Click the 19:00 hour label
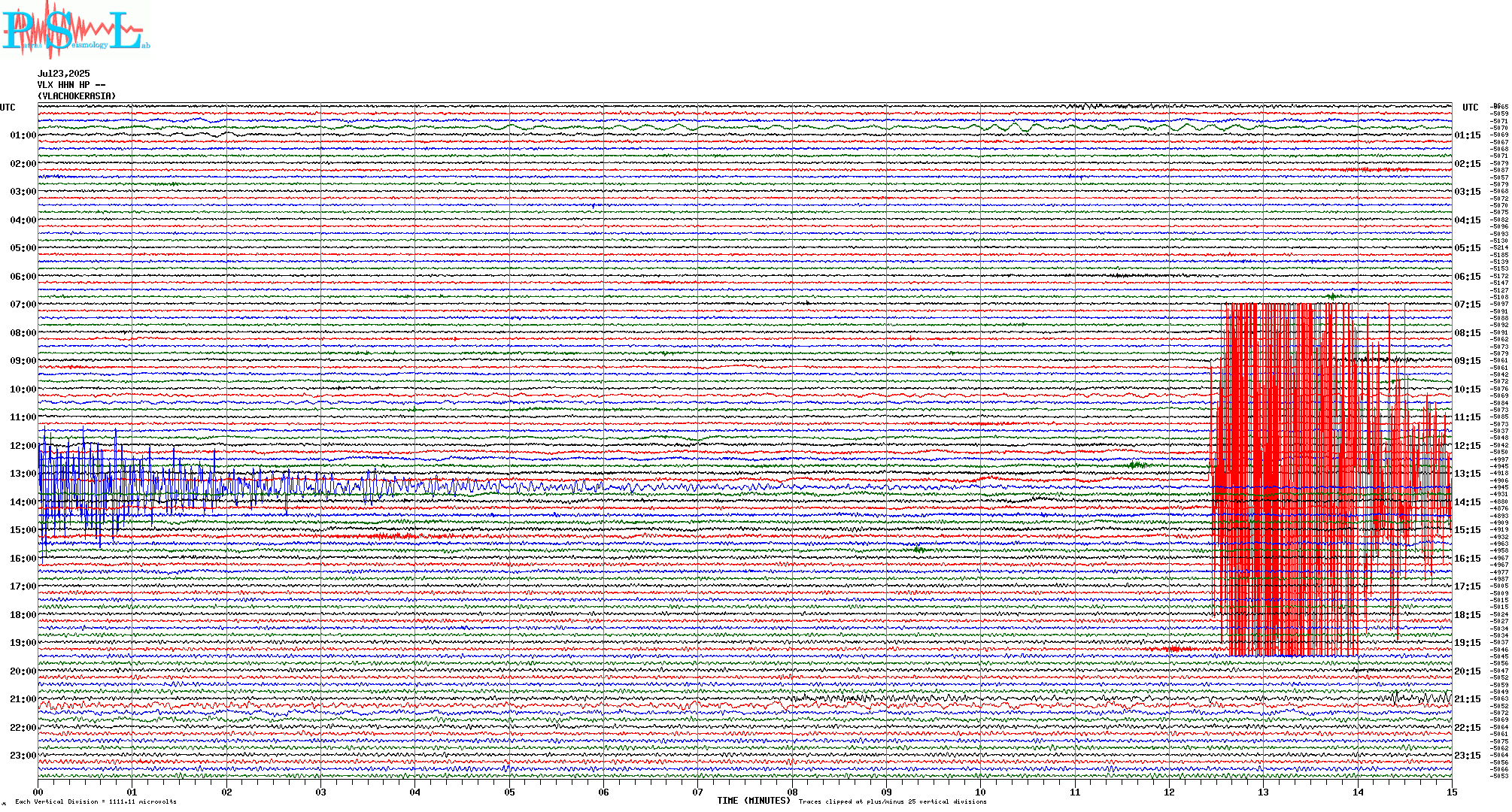The image size is (1512, 812). [23, 643]
